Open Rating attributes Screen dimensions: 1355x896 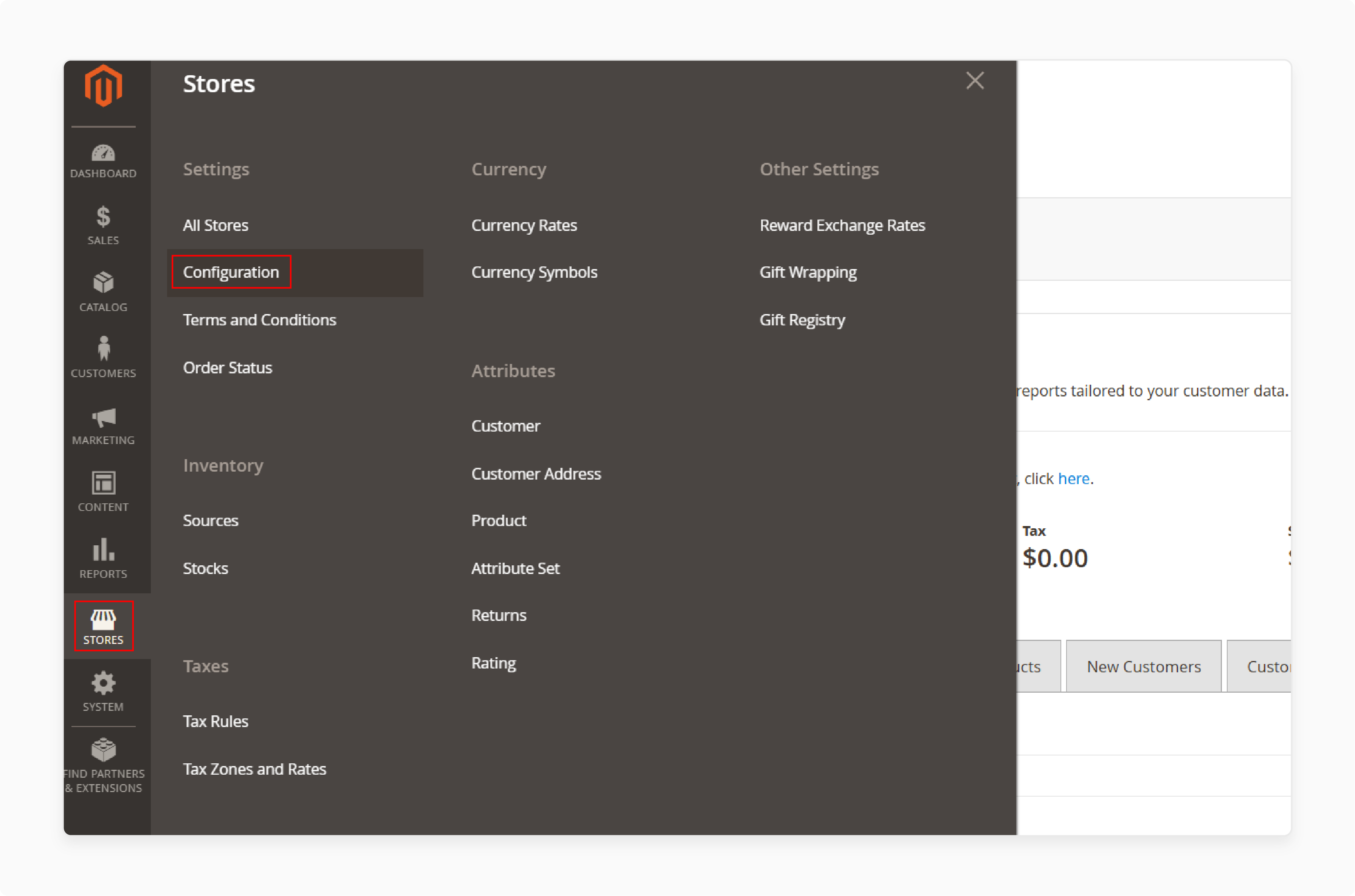click(x=494, y=663)
